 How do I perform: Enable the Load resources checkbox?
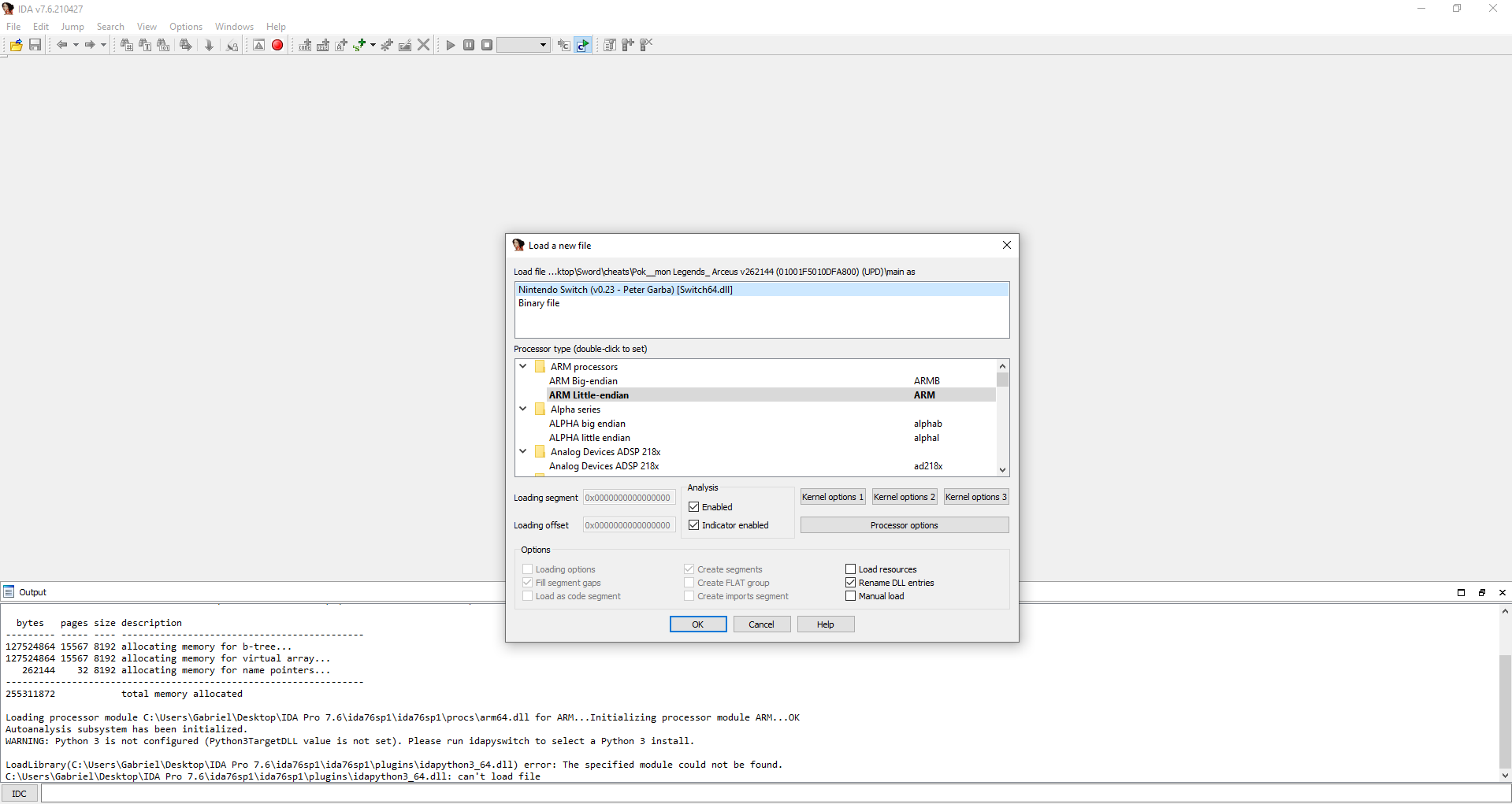pyautogui.click(x=851, y=569)
